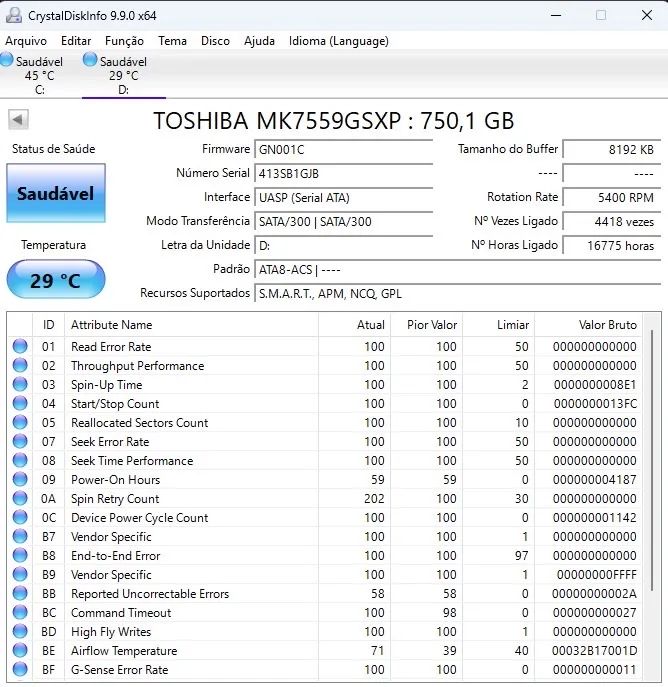Open the Disco menu
The width and height of the screenshot is (668, 687).
click(x=215, y=41)
